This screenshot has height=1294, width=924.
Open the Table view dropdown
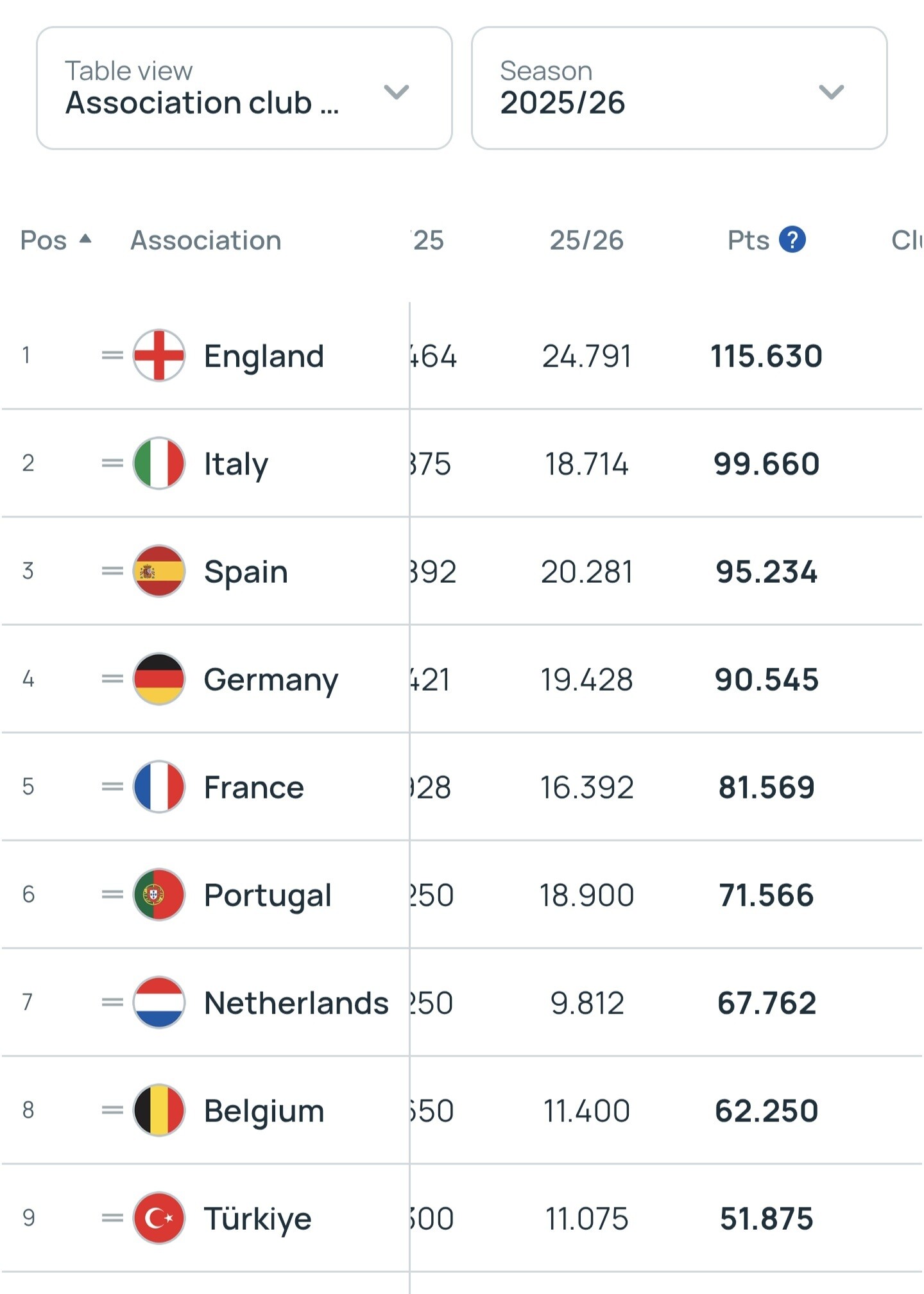pos(244,89)
